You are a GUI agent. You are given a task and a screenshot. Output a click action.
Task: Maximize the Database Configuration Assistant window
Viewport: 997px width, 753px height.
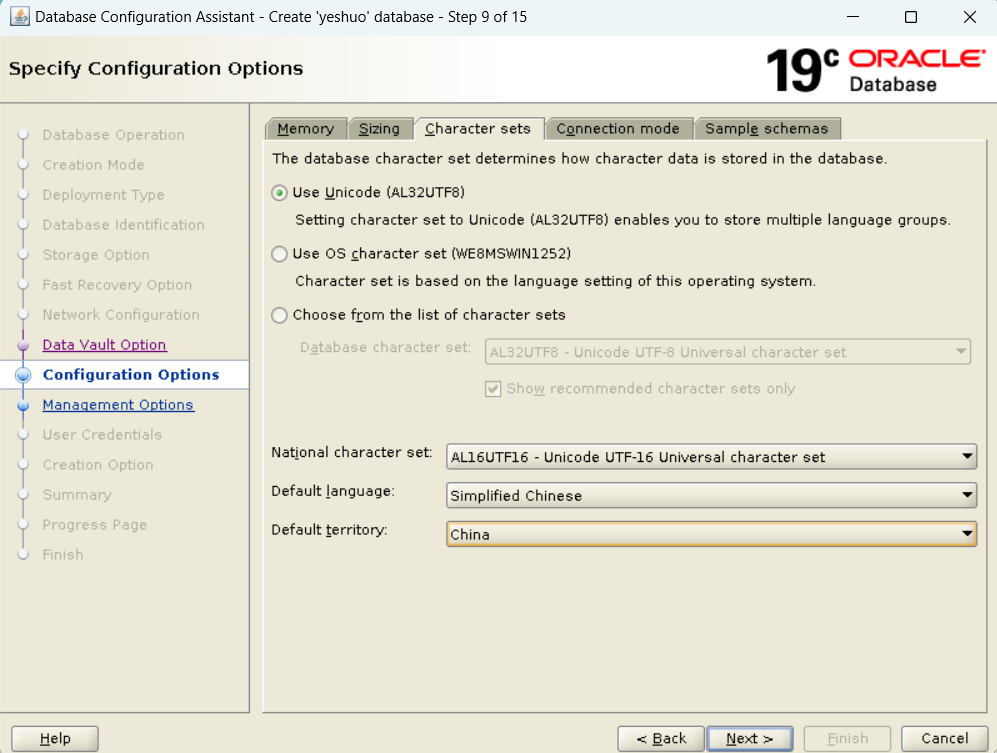click(911, 17)
